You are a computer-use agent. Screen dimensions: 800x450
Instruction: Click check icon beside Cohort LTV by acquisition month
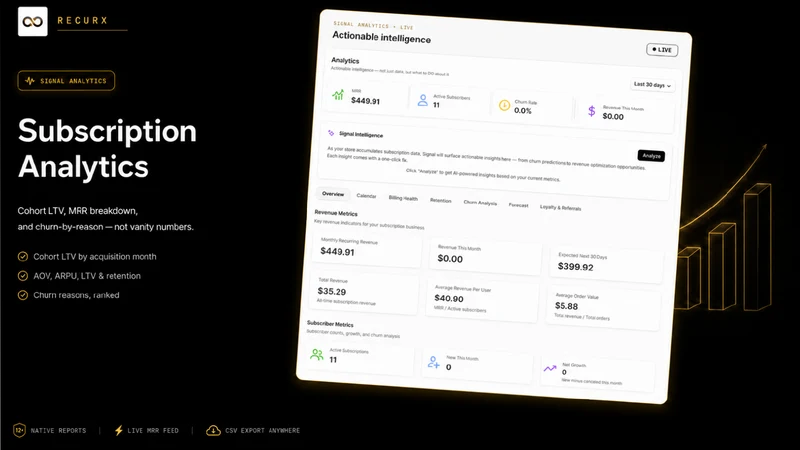tap(23, 256)
